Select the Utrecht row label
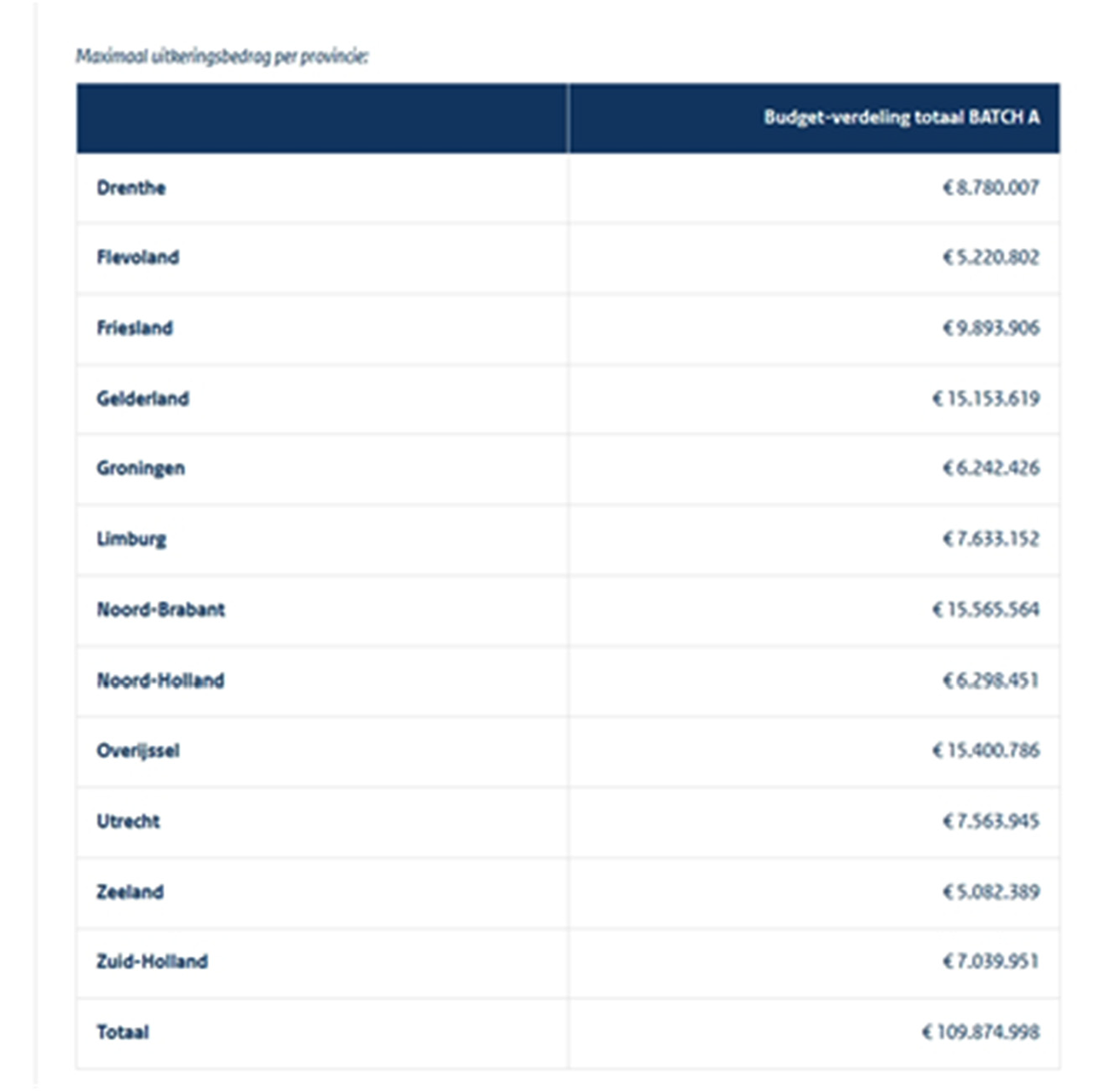 [129, 821]
